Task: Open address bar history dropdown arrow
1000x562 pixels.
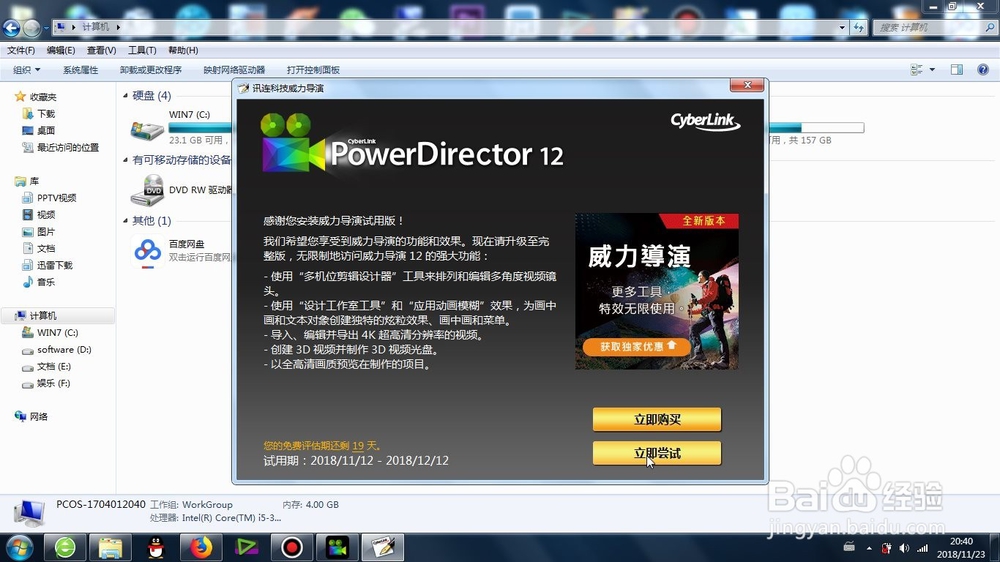Action: click(x=842, y=27)
